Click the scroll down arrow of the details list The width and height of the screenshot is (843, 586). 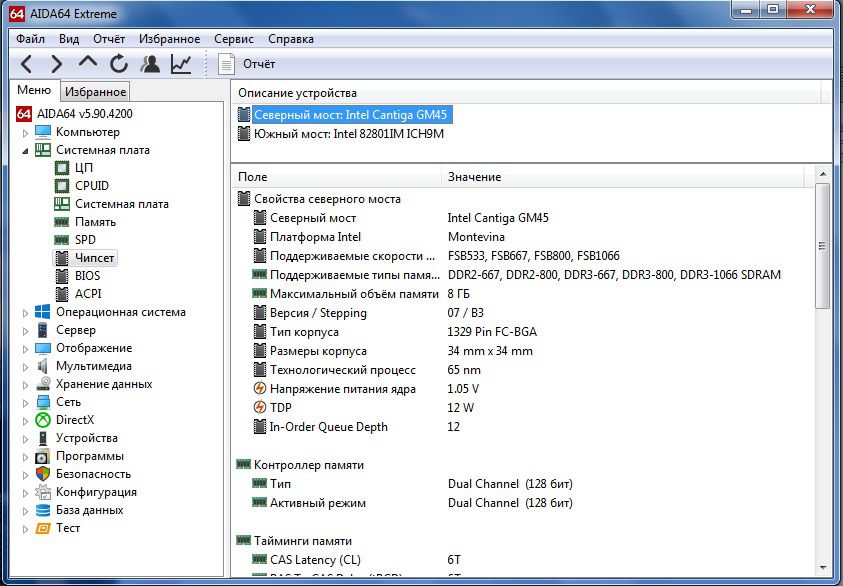pos(823,568)
